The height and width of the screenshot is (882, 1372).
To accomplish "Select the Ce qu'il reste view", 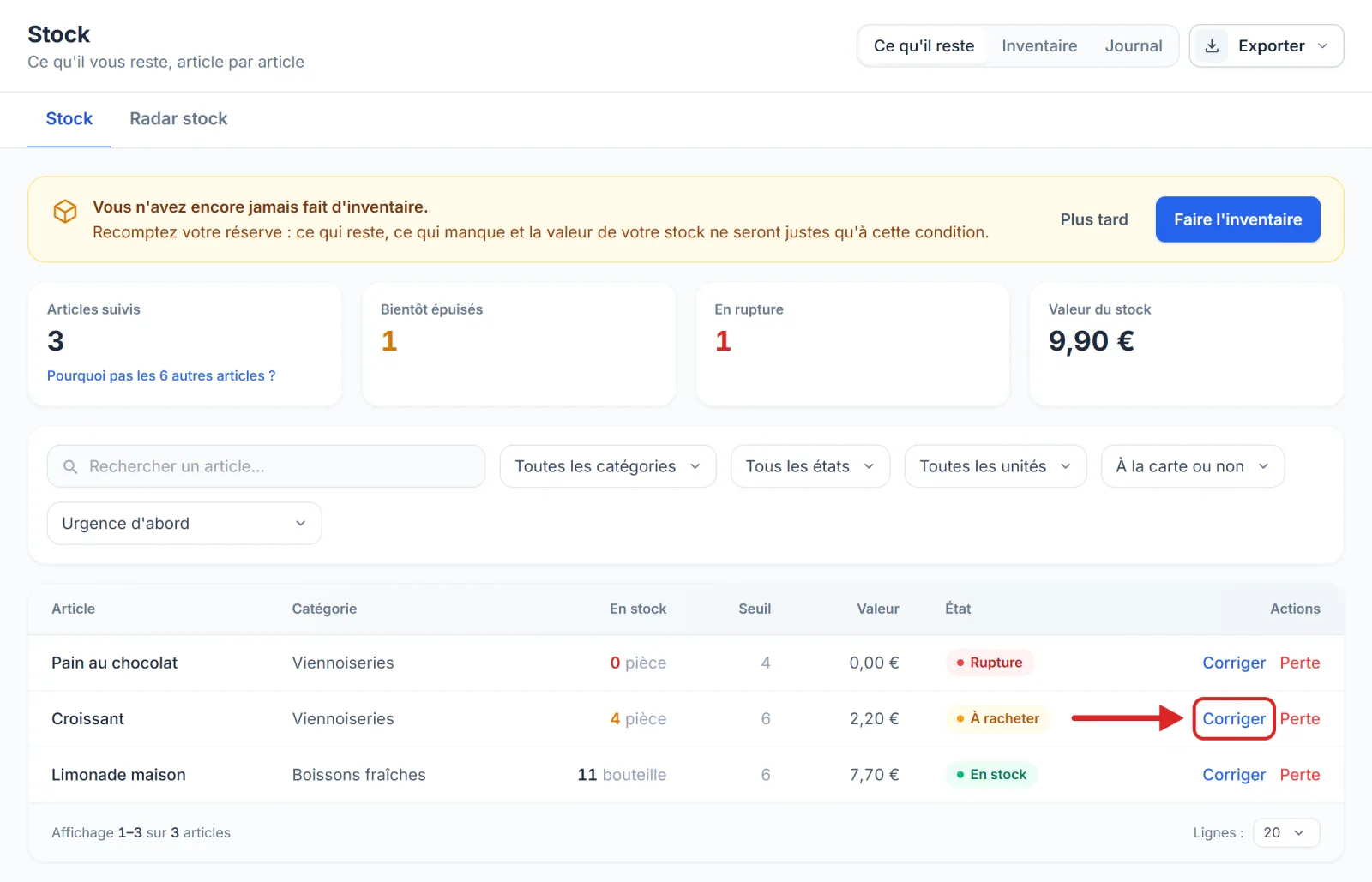I will pos(924,46).
